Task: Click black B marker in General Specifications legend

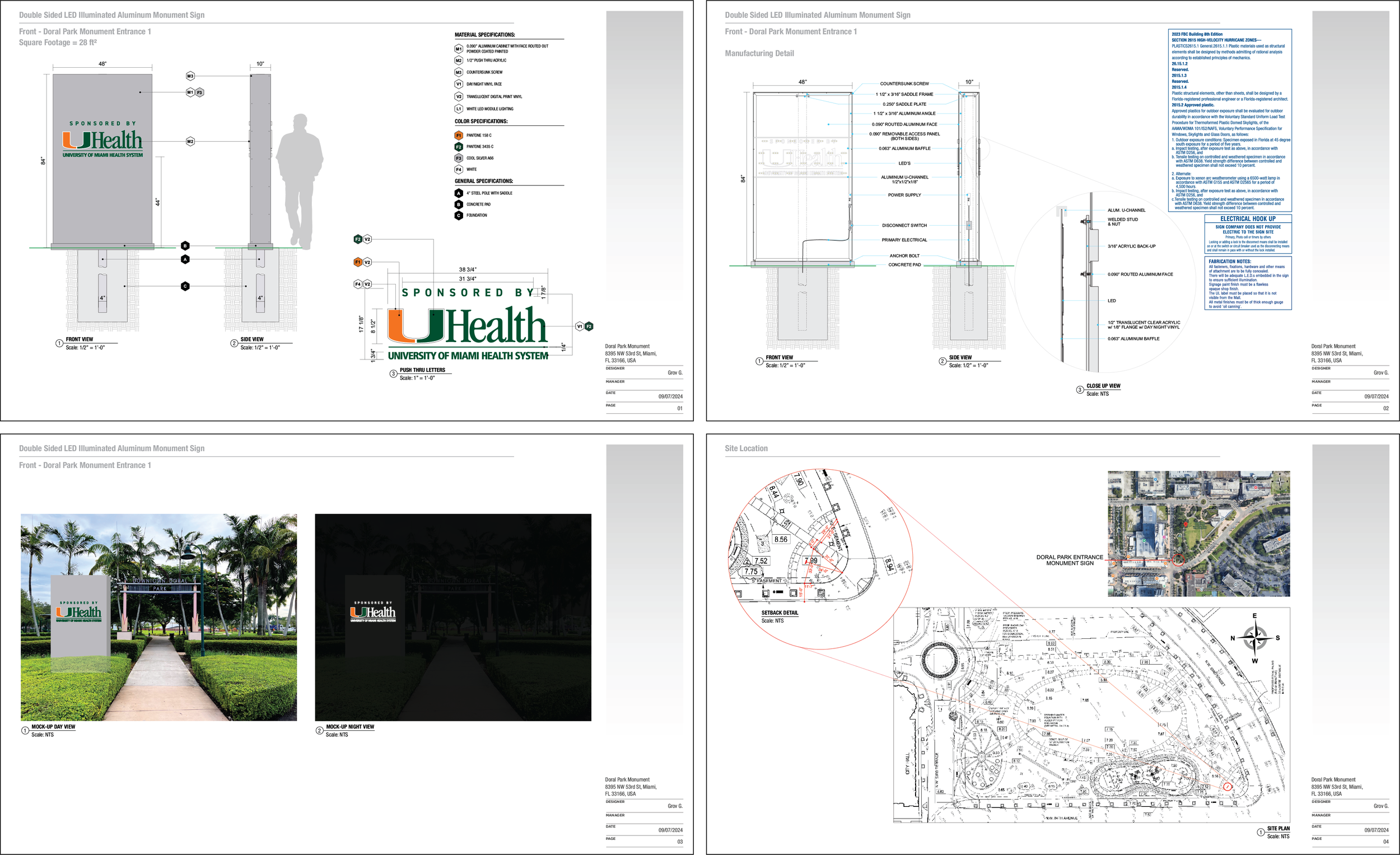Action: click(x=459, y=204)
